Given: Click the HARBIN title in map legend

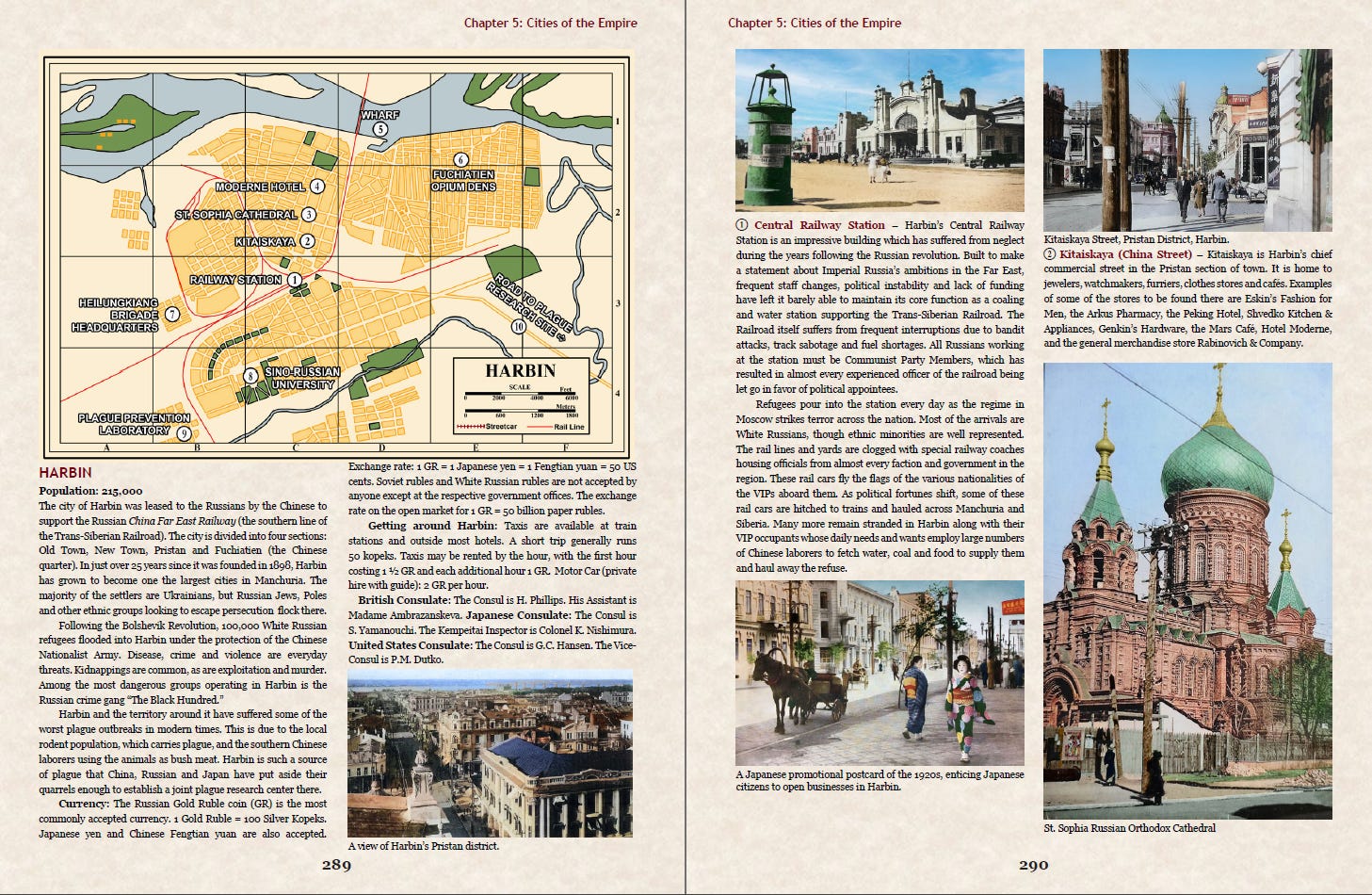Looking at the screenshot, I should click(521, 370).
